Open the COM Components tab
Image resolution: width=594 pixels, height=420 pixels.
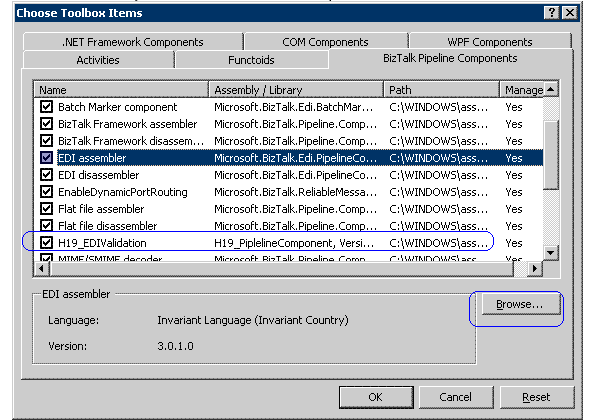point(325,42)
